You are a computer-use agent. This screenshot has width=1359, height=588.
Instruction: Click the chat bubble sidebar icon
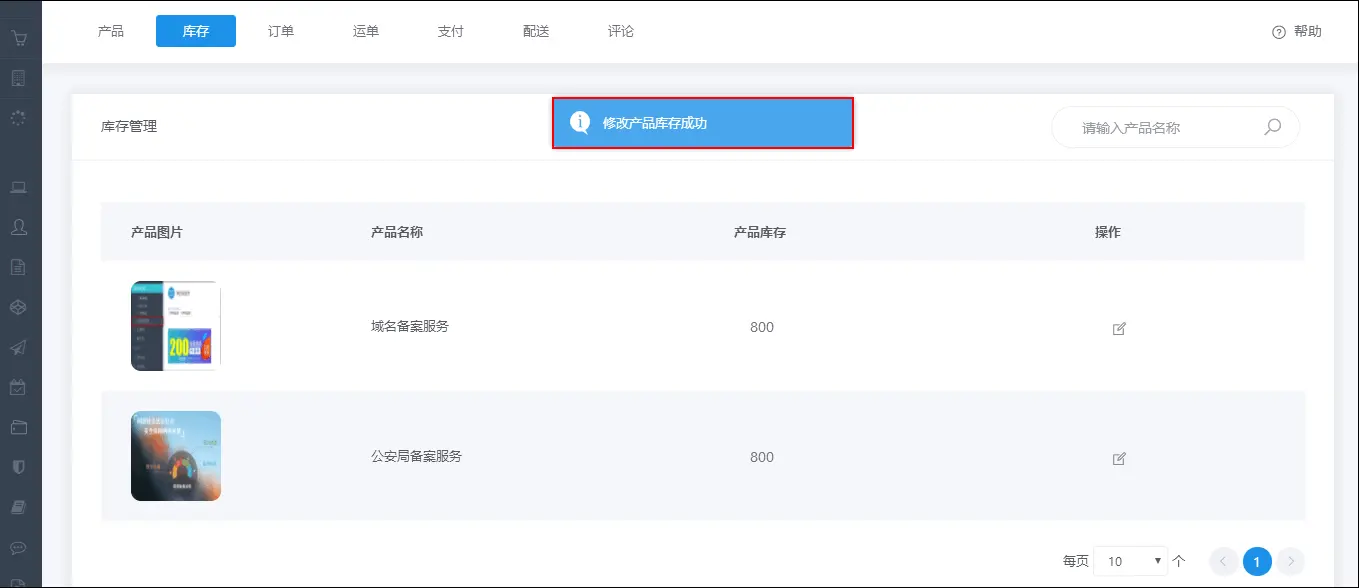click(x=19, y=547)
